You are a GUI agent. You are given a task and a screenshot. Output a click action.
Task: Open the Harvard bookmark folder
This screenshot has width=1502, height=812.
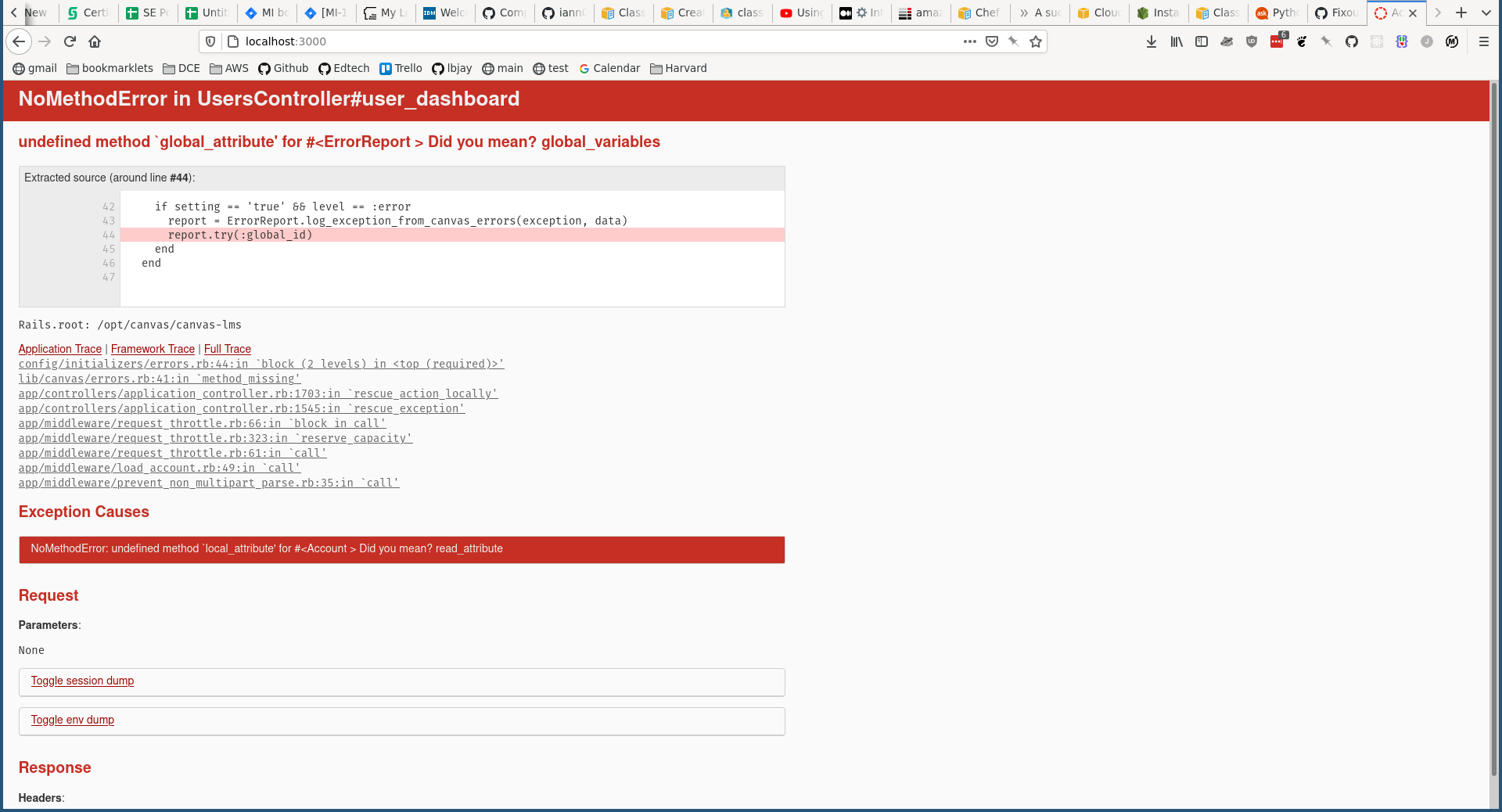point(678,68)
